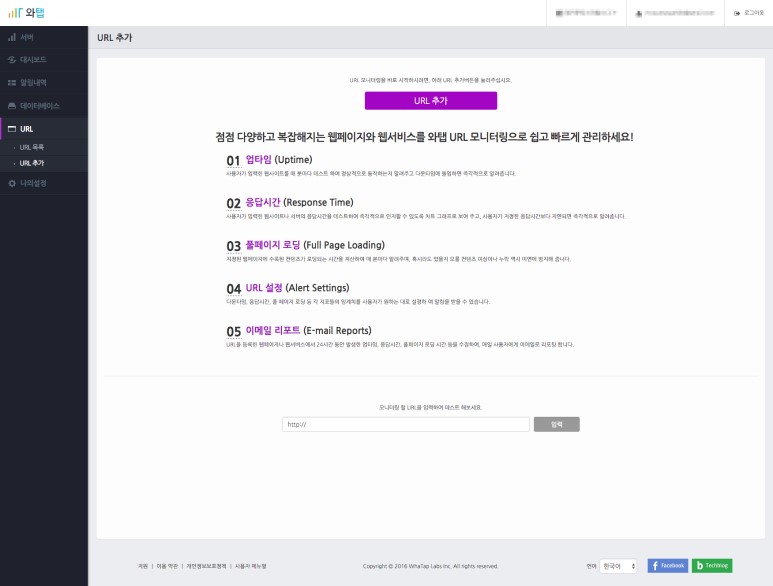The height and width of the screenshot is (586, 773).
Task: Open the 개인정보보호정책 footer link
Action: coord(206,567)
